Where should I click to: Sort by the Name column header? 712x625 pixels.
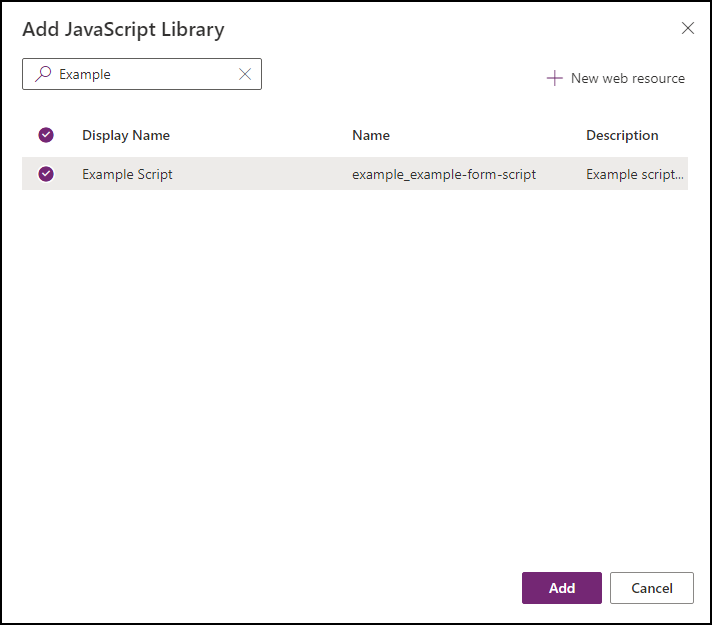[x=371, y=135]
